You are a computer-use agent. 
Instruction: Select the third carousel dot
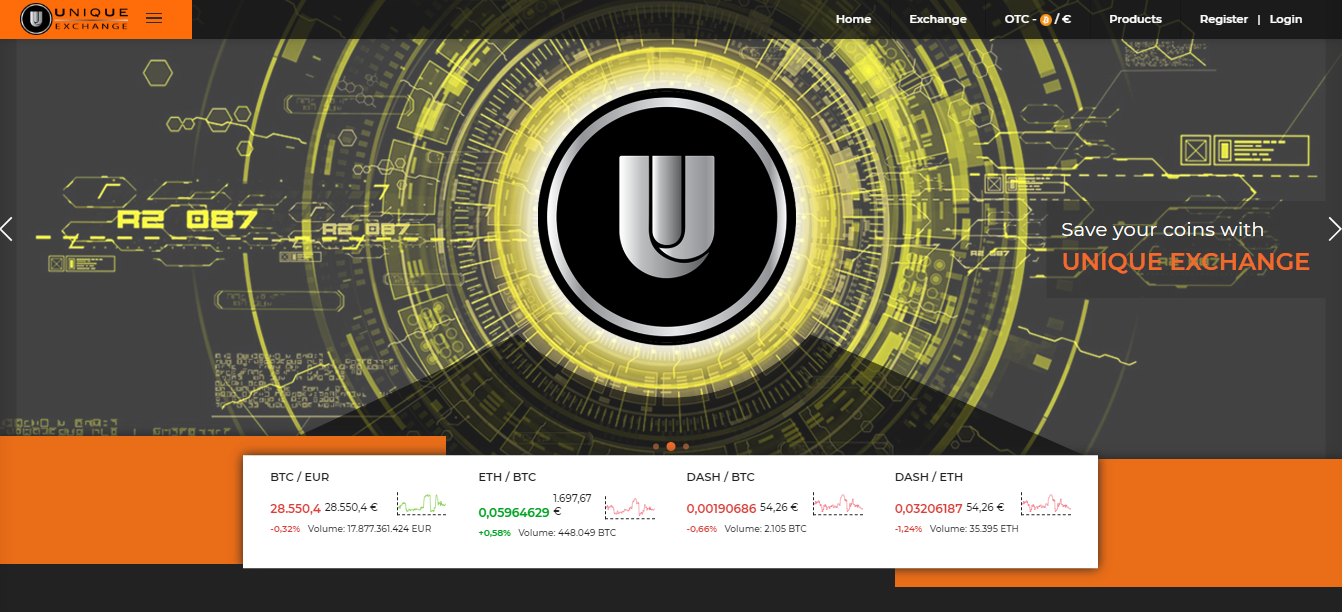686,446
